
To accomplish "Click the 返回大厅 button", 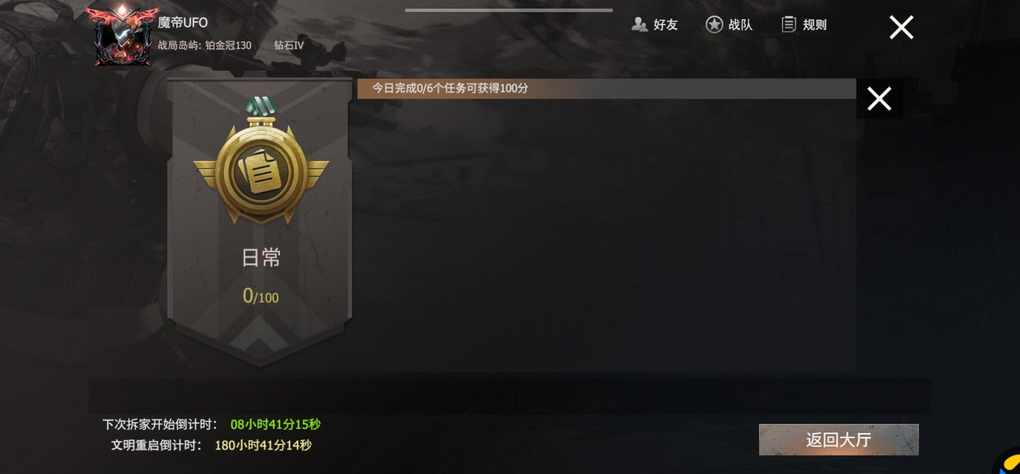I will coord(839,440).
